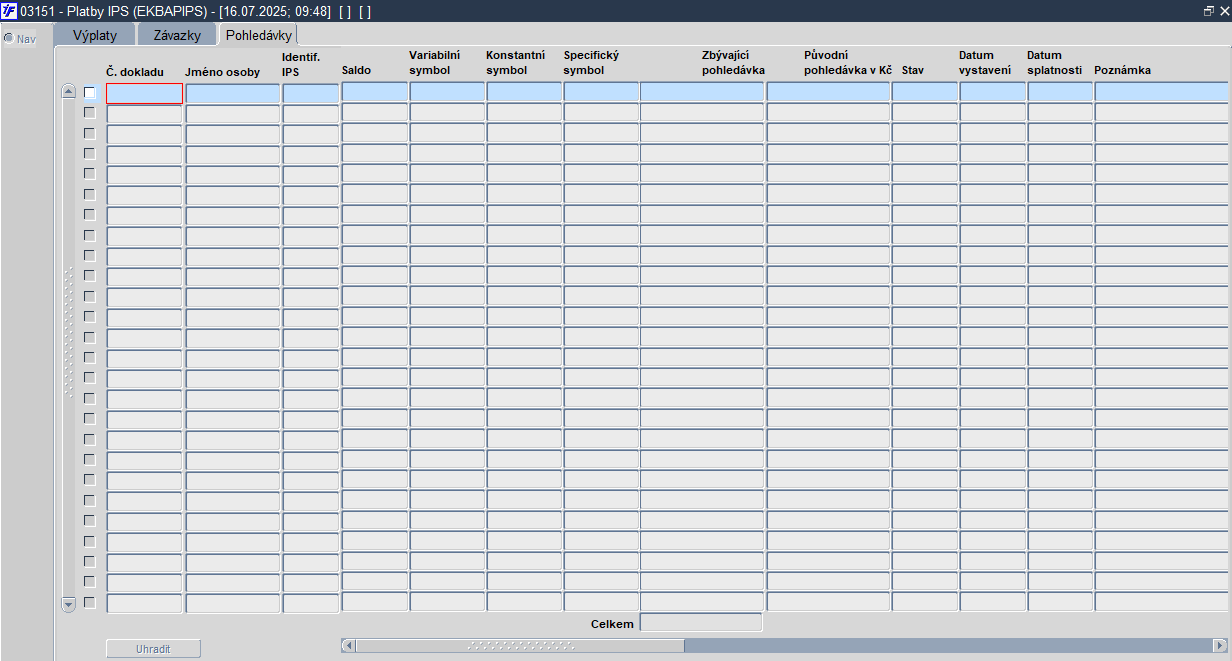Click first row's Datum vystavení field
Image resolution: width=1232 pixels, height=661 pixels.
pyautogui.click(x=993, y=91)
